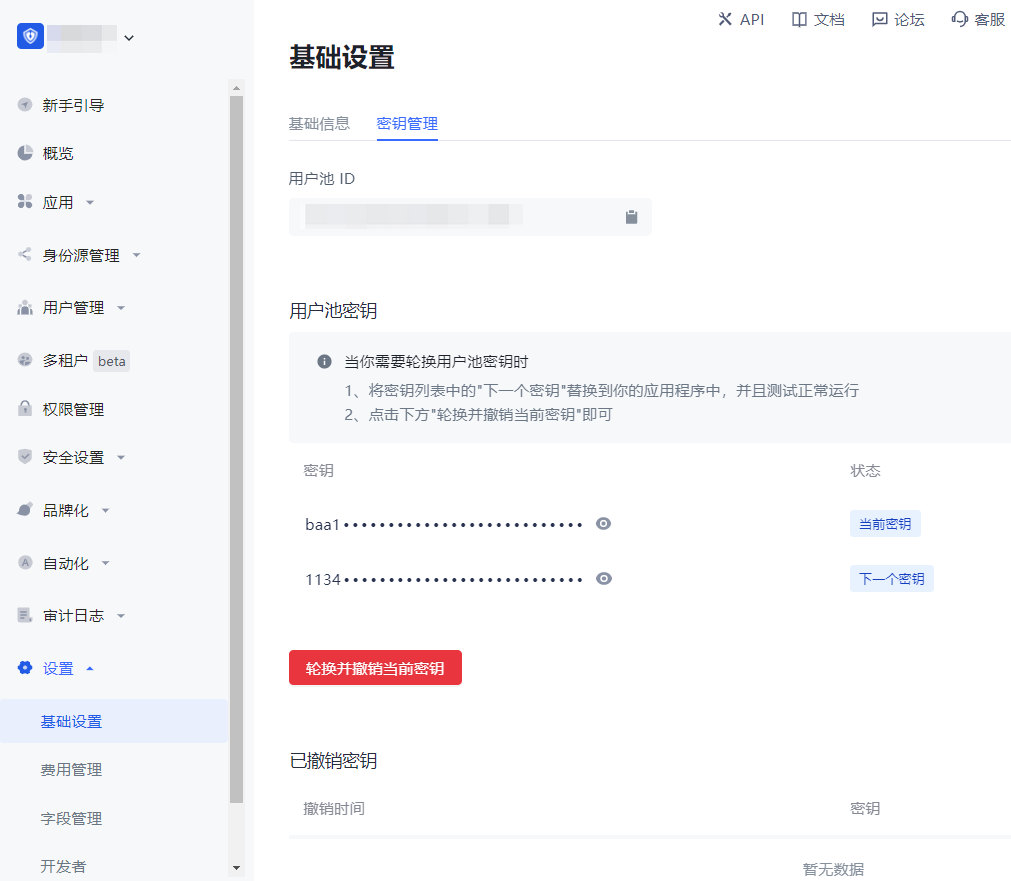Screen dimensions: 1011x881
Task: Select the 密钥管理 tab
Action: click(x=407, y=124)
